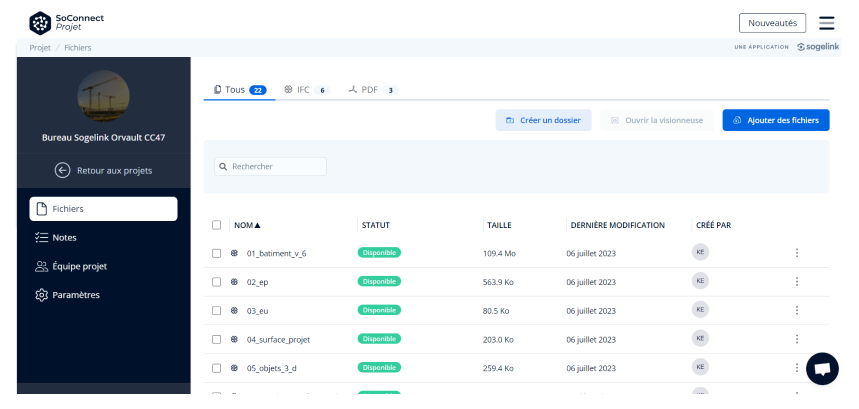
Task: Check the box for 02_ep
Action: coord(216,281)
